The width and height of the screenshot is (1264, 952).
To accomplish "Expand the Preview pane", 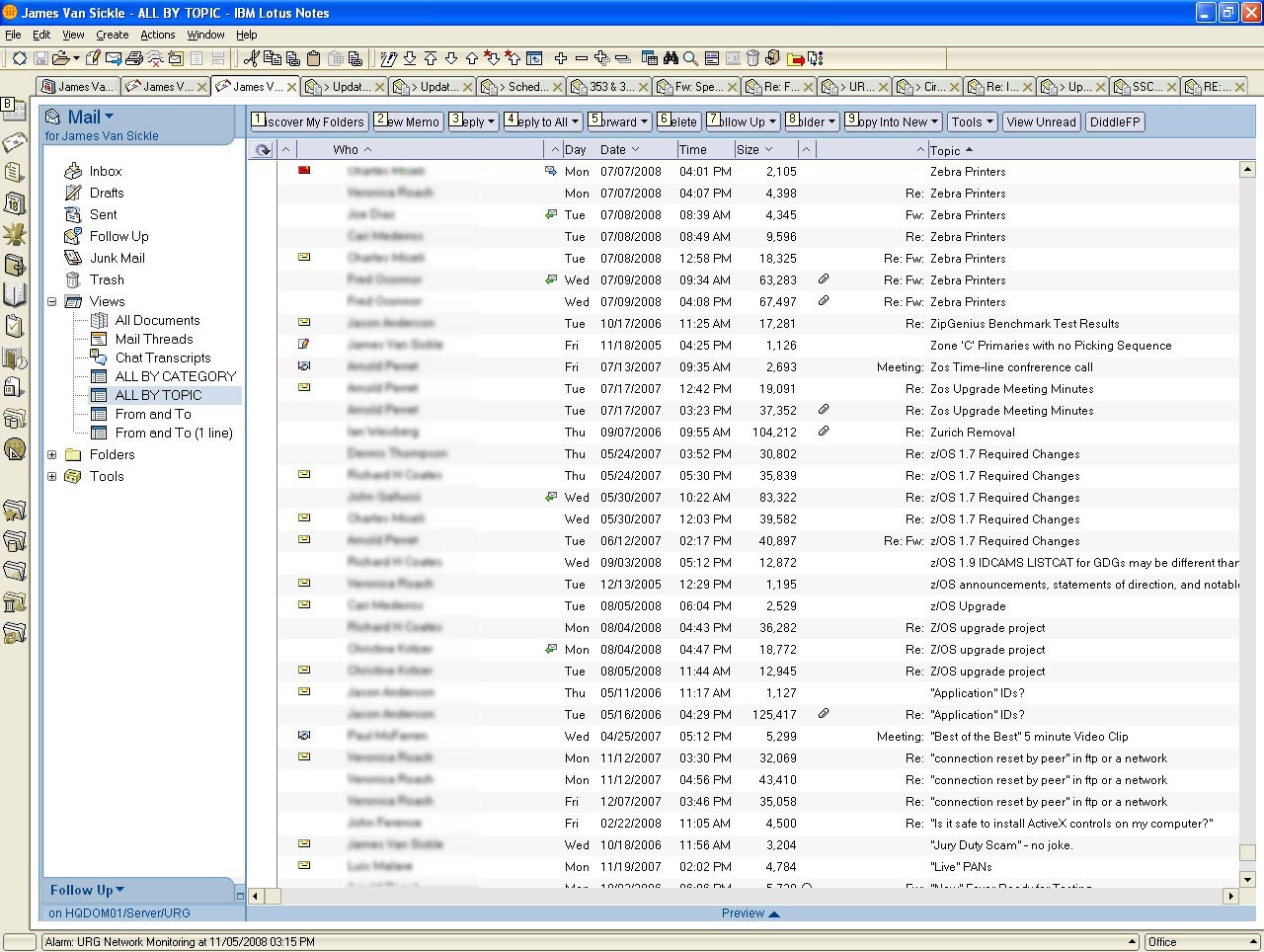I will (x=750, y=913).
